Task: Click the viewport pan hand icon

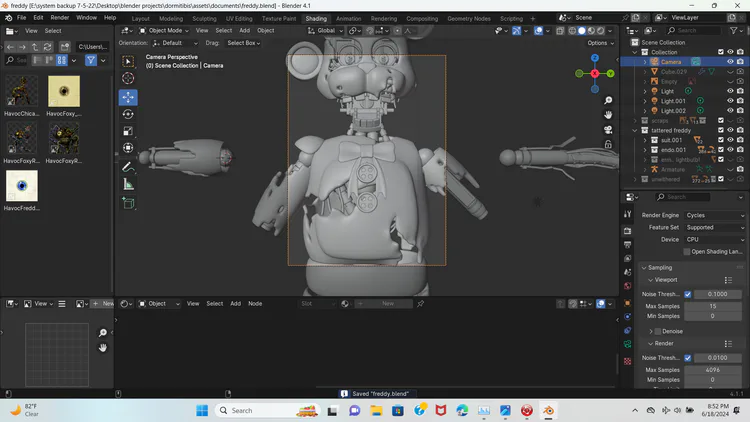Action: 608,115
